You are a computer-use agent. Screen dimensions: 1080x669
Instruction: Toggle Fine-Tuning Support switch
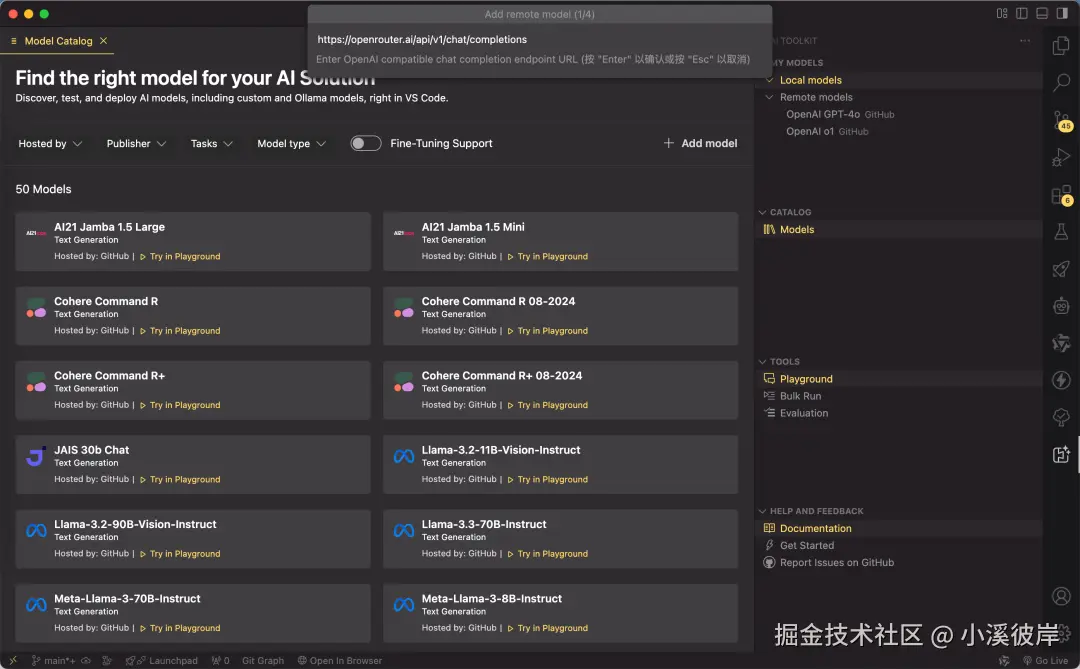tap(365, 143)
